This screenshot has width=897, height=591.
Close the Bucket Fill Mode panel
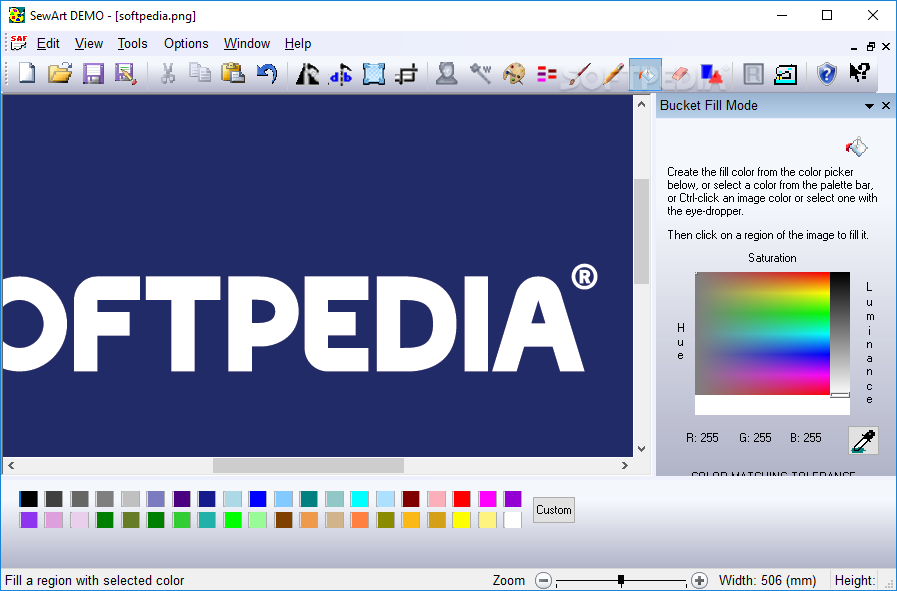(886, 105)
